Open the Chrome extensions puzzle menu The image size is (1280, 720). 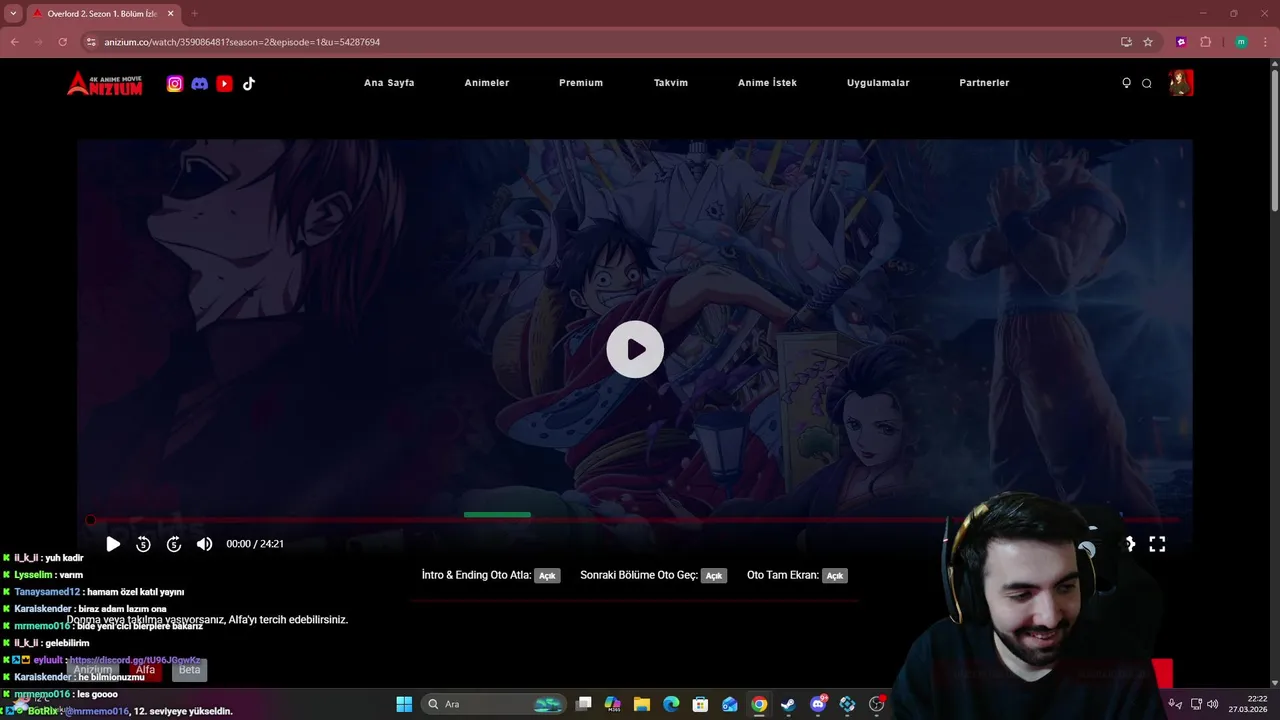[1205, 42]
